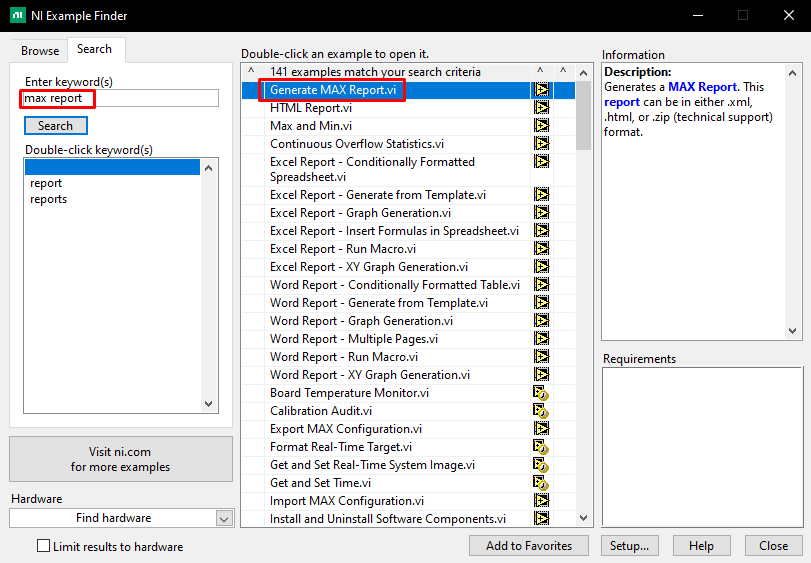The image size is (811, 563).
Task: Click the results list scrollbar down arrow
Action: pos(584,518)
